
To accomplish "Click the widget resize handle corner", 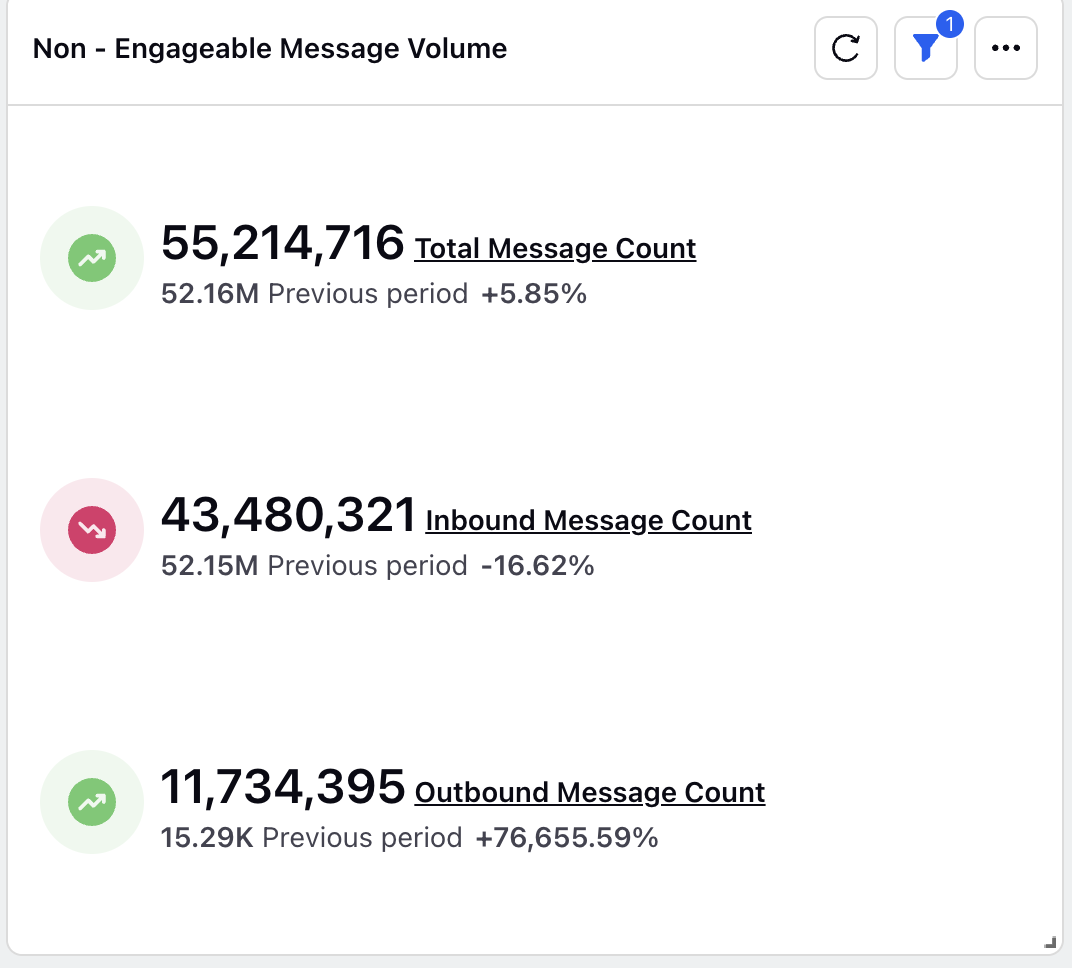I will tap(1049, 941).
